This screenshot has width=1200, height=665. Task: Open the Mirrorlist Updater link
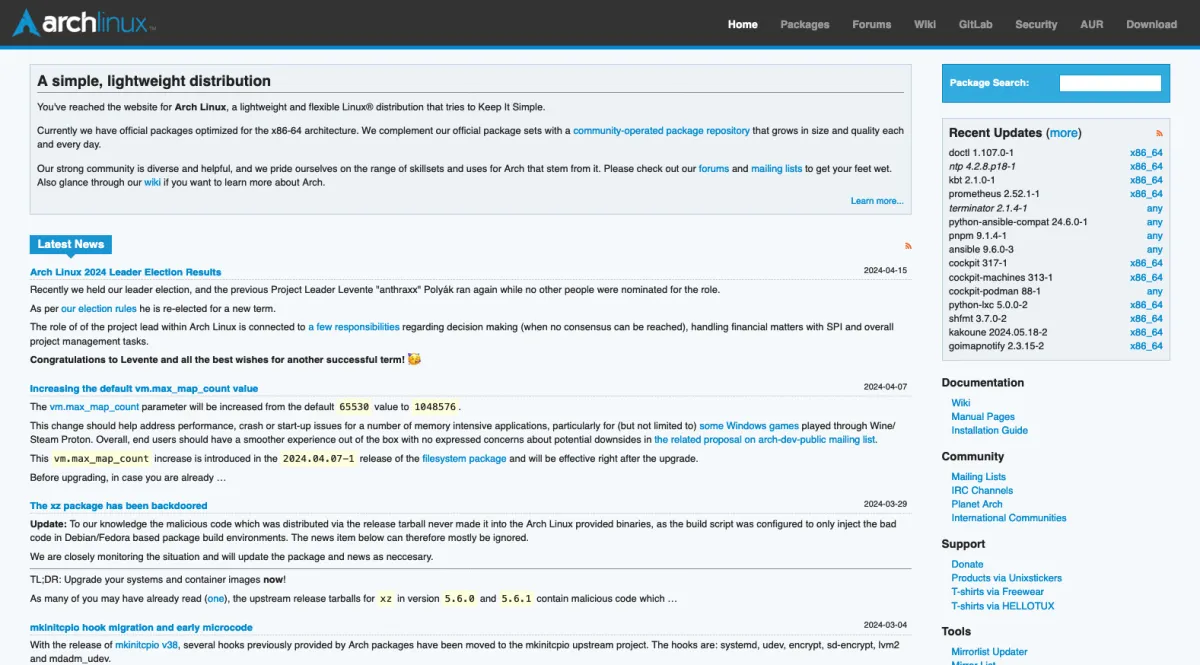(x=990, y=652)
